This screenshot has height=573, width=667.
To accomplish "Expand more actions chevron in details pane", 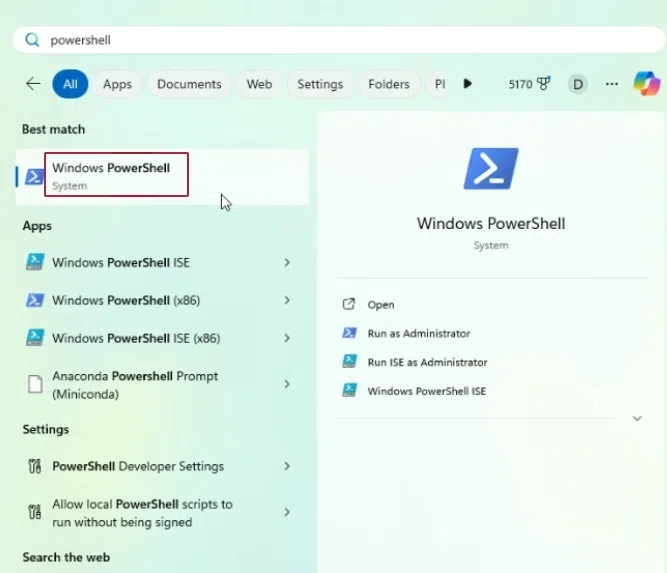I will (637, 419).
